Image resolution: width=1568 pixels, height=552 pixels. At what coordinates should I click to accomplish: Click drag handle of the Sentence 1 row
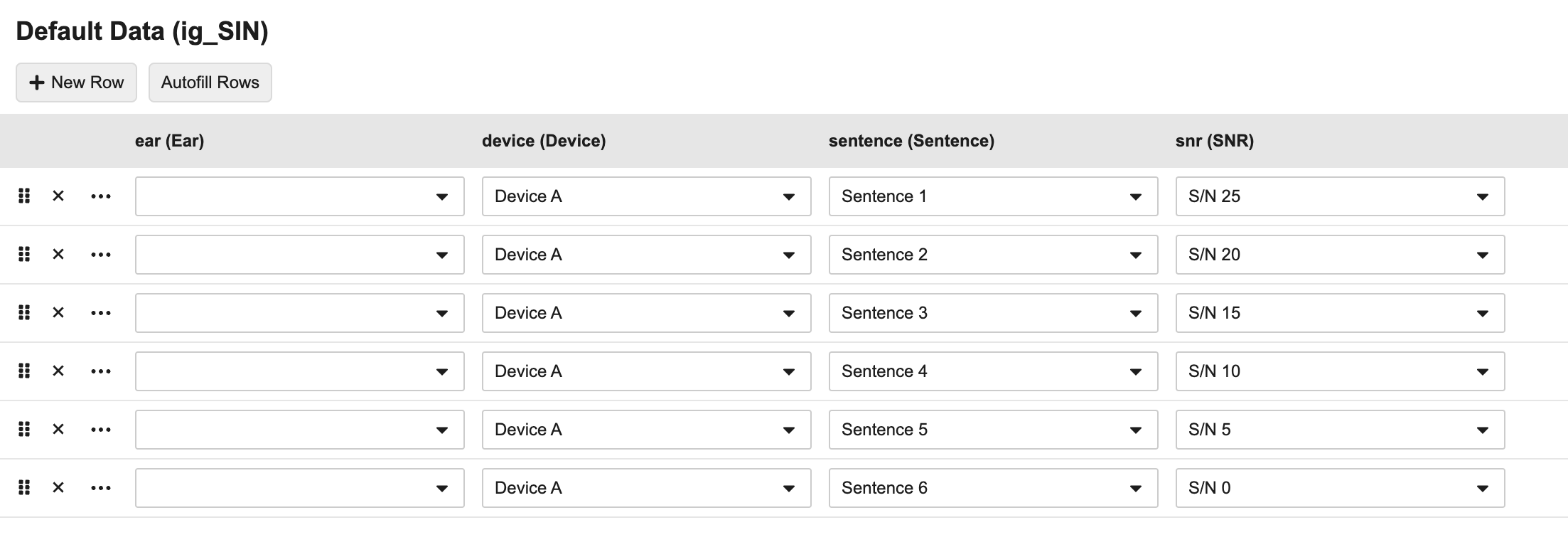(x=24, y=196)
